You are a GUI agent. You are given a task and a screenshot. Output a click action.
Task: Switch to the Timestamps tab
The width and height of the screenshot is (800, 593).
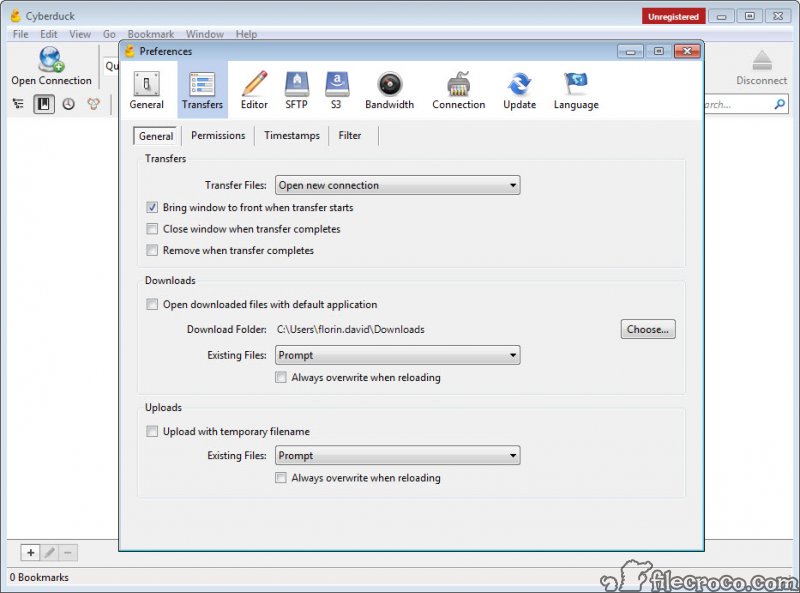click(x=292, y=135)
